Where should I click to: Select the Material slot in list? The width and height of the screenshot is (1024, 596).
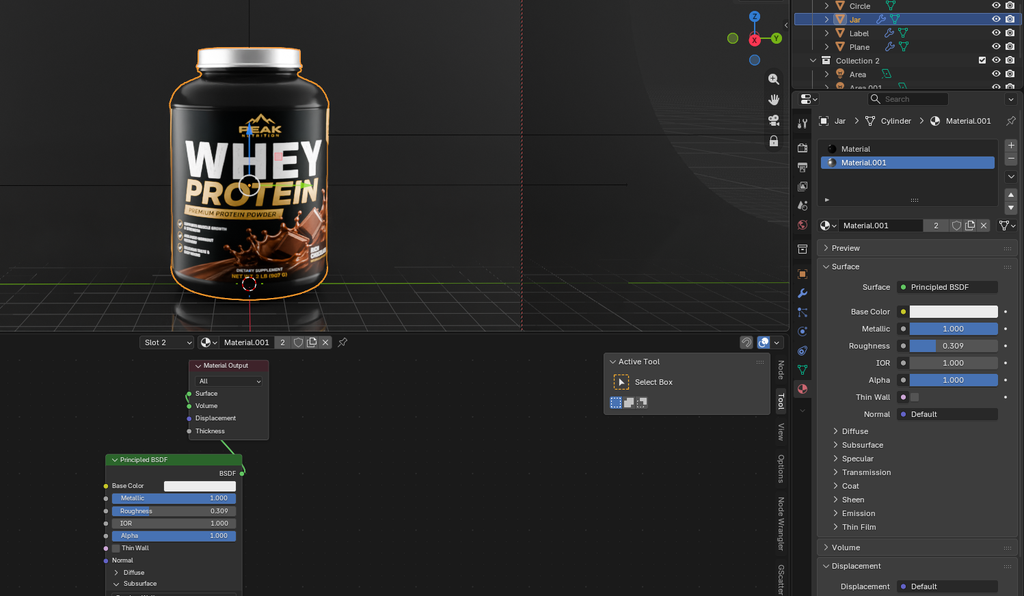pyautogui.click(x=908, y=149)
